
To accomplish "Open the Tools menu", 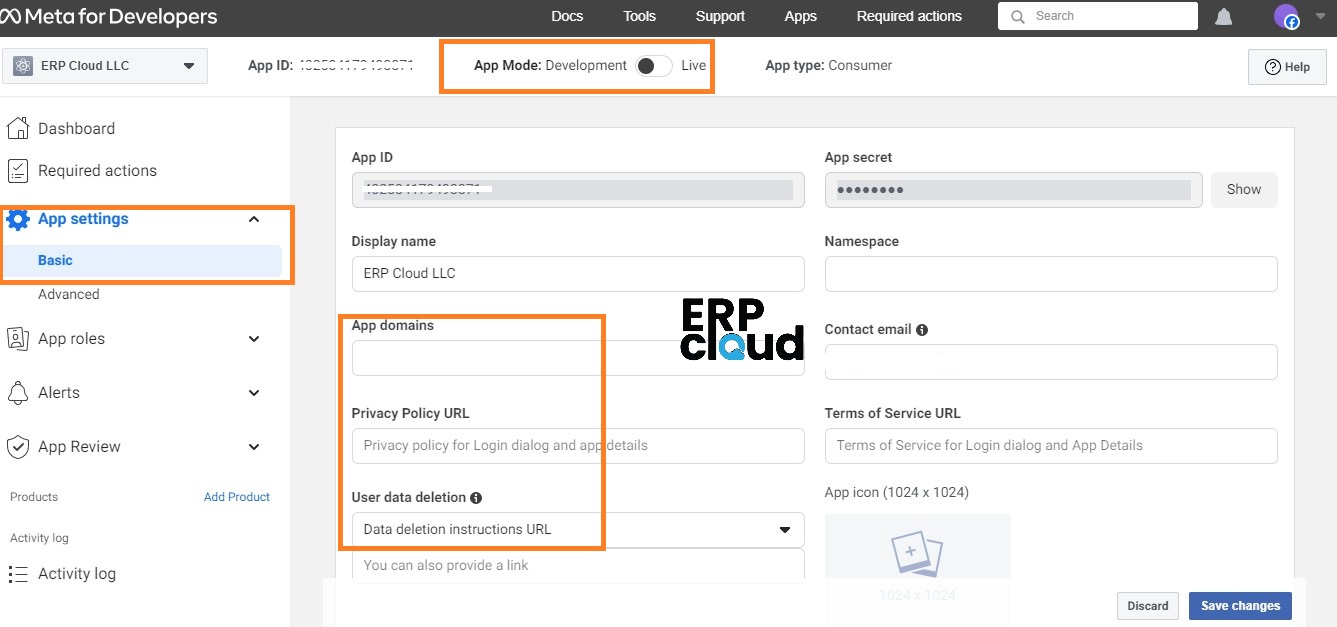I will point(640,16).
